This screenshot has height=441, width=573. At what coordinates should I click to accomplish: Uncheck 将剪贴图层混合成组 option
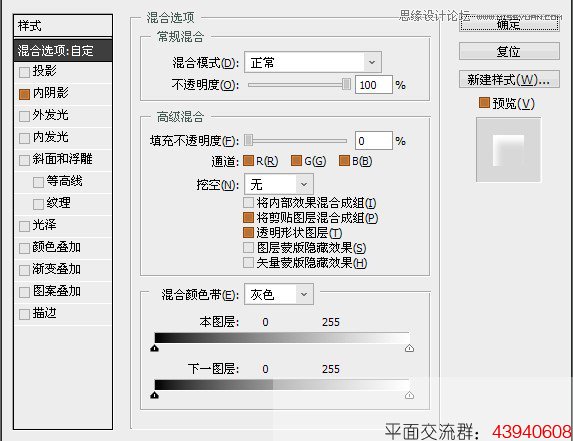point(248,218)
